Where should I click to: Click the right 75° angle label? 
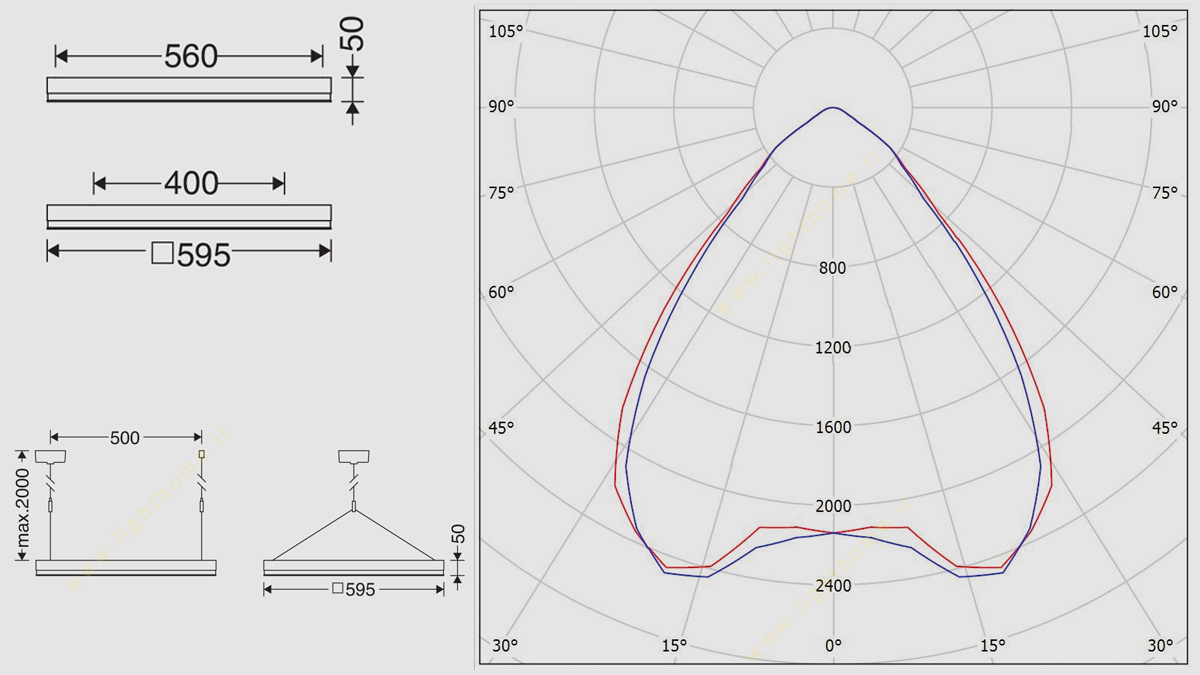1165,193
